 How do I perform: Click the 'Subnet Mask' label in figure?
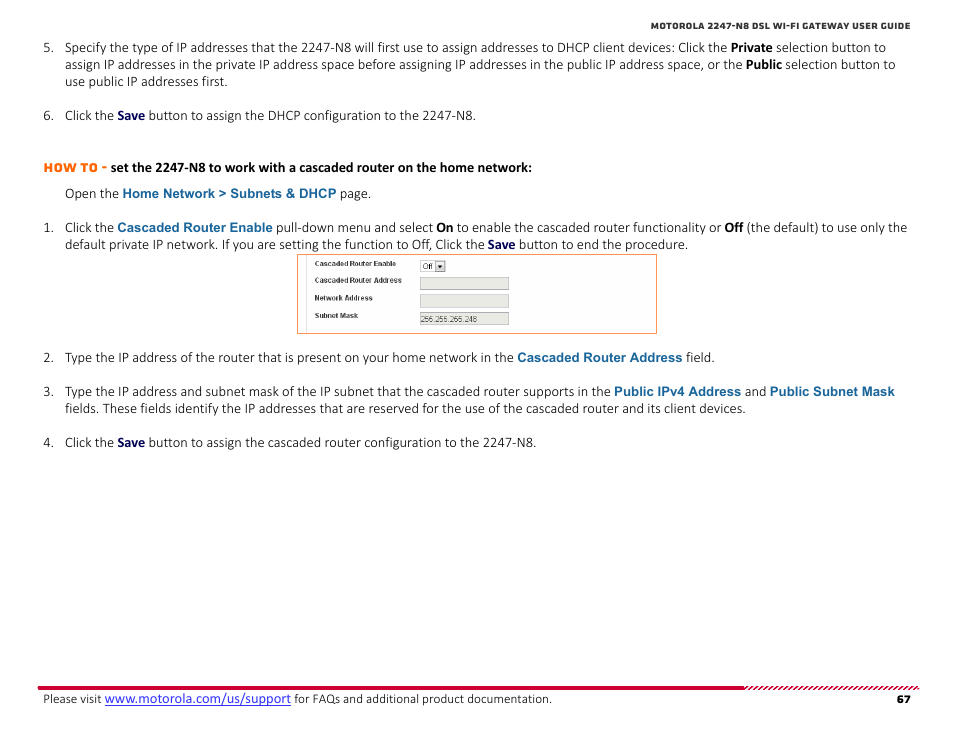coord(336,316)
